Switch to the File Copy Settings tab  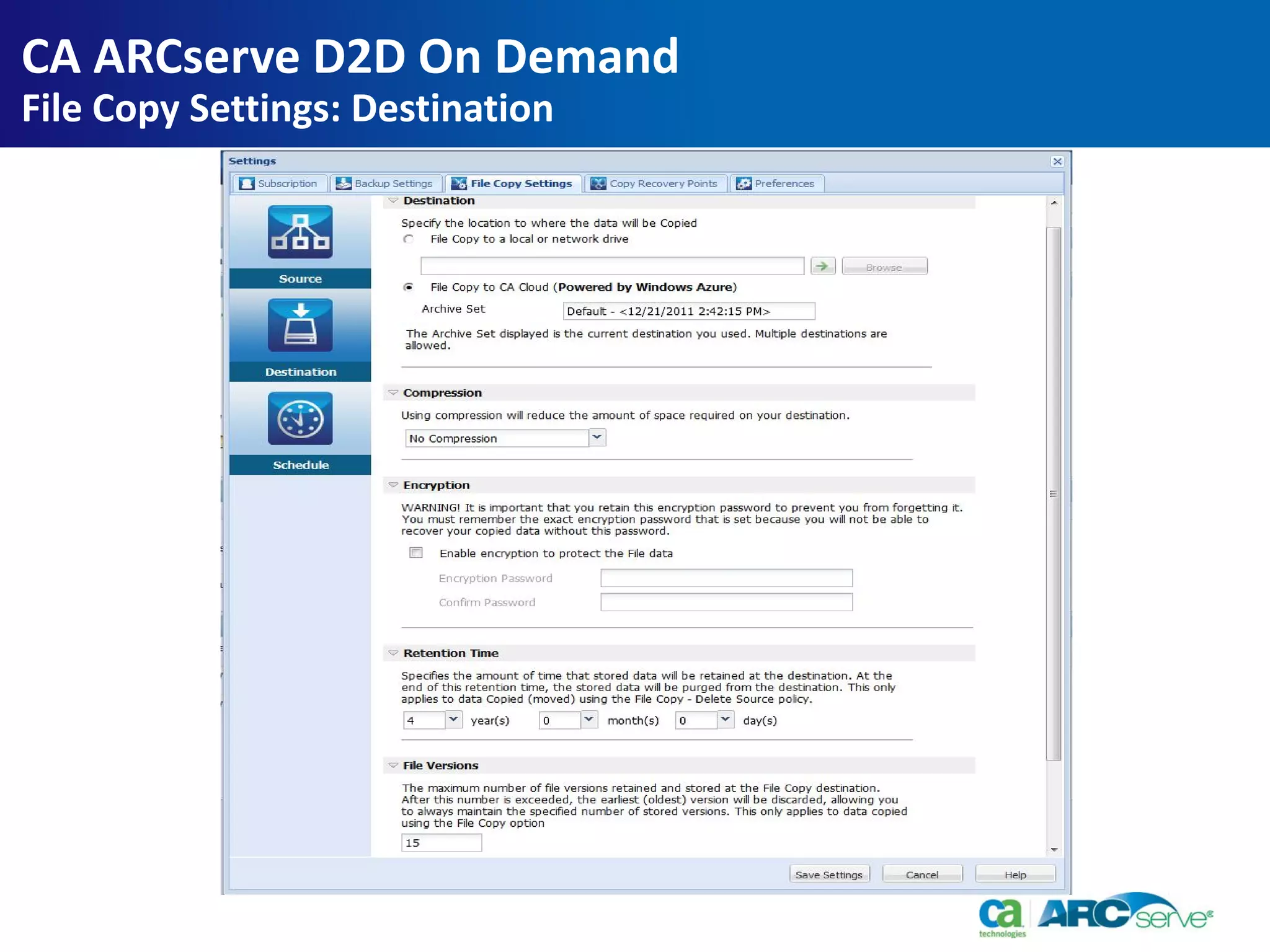[513, 183]
